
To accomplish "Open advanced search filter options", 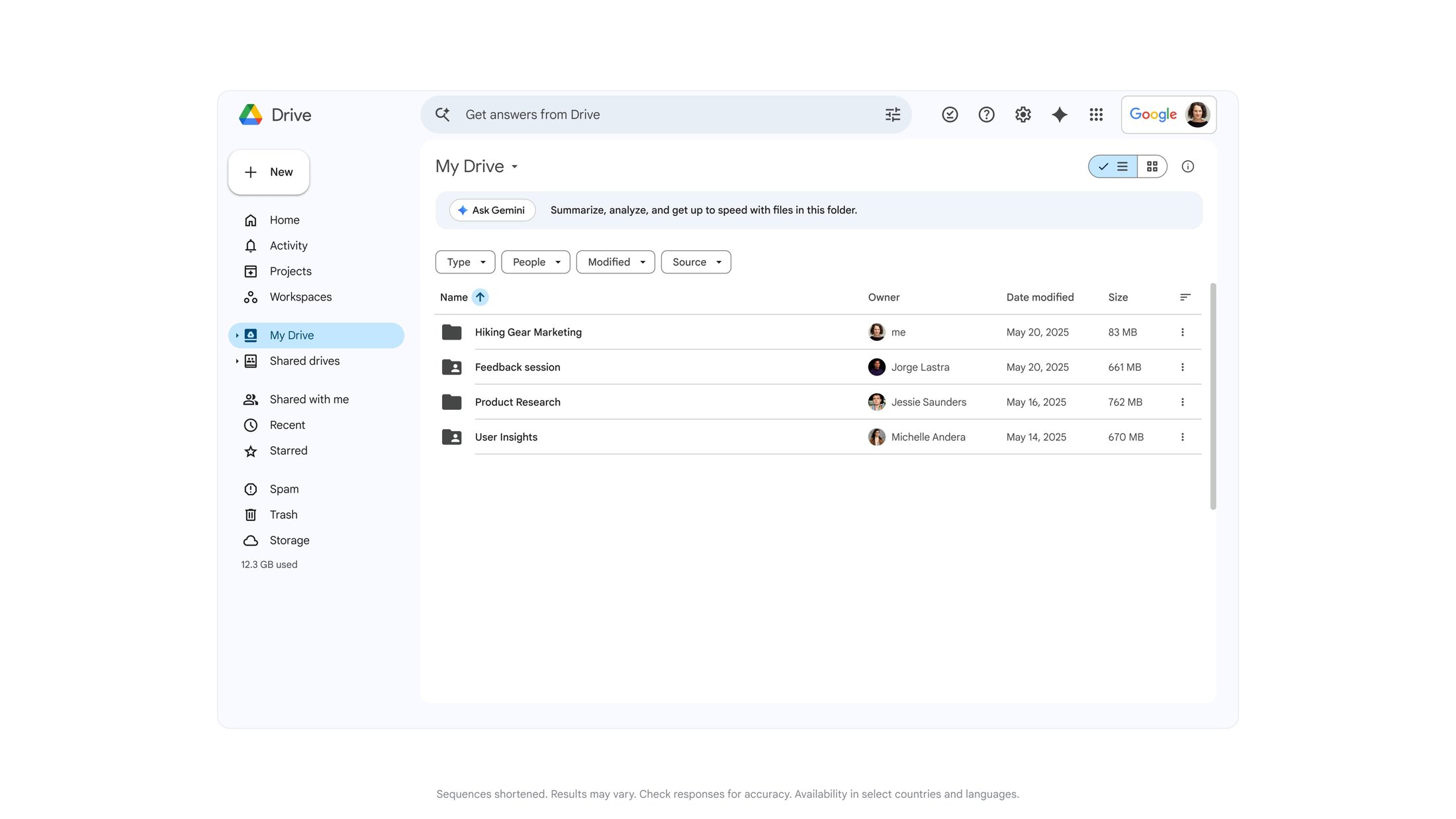I will (892, 114).
